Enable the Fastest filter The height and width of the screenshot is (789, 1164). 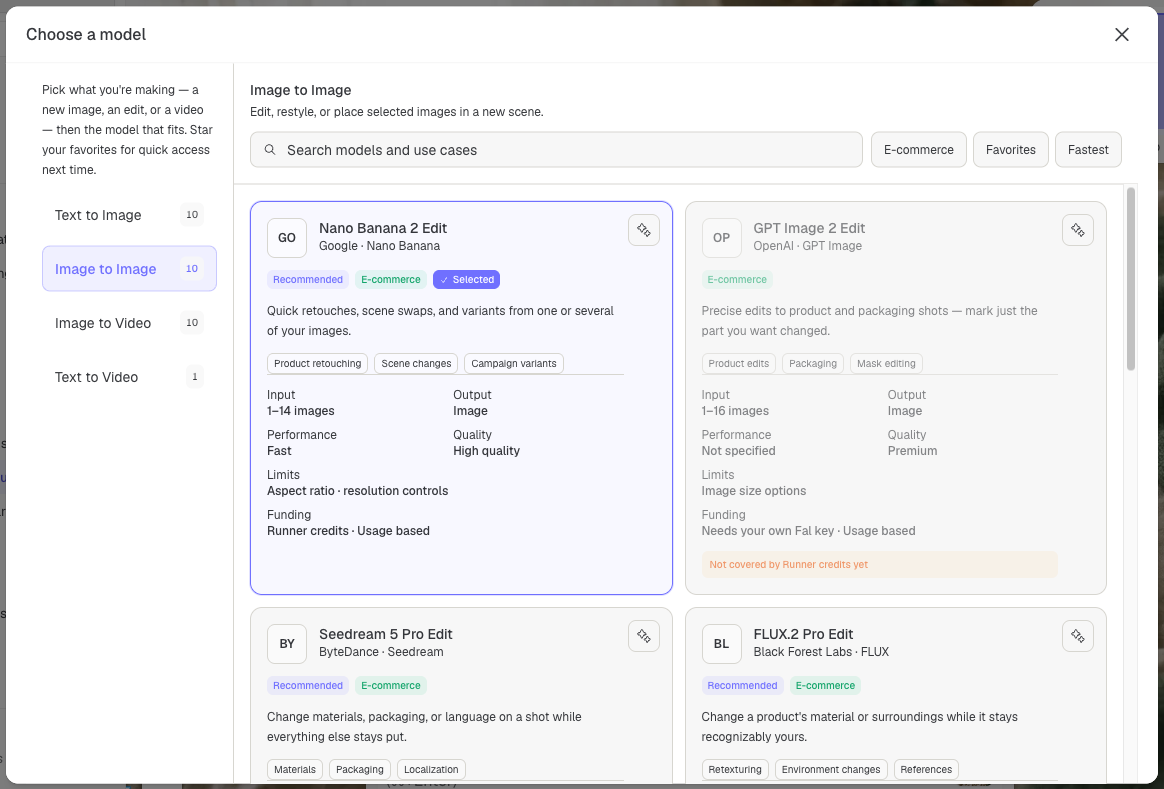pos(1088,150)
